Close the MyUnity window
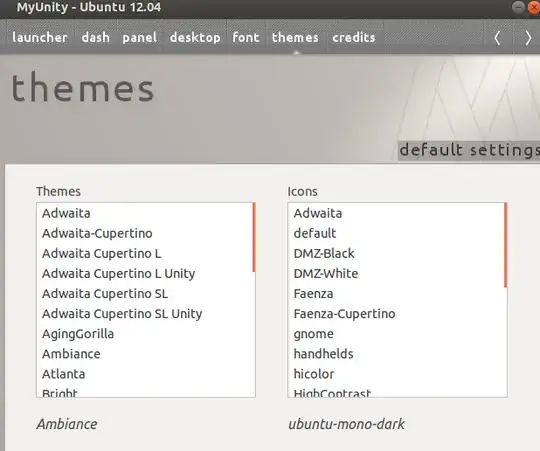This screenshot has height=451, width=540. tap(534, 7)
